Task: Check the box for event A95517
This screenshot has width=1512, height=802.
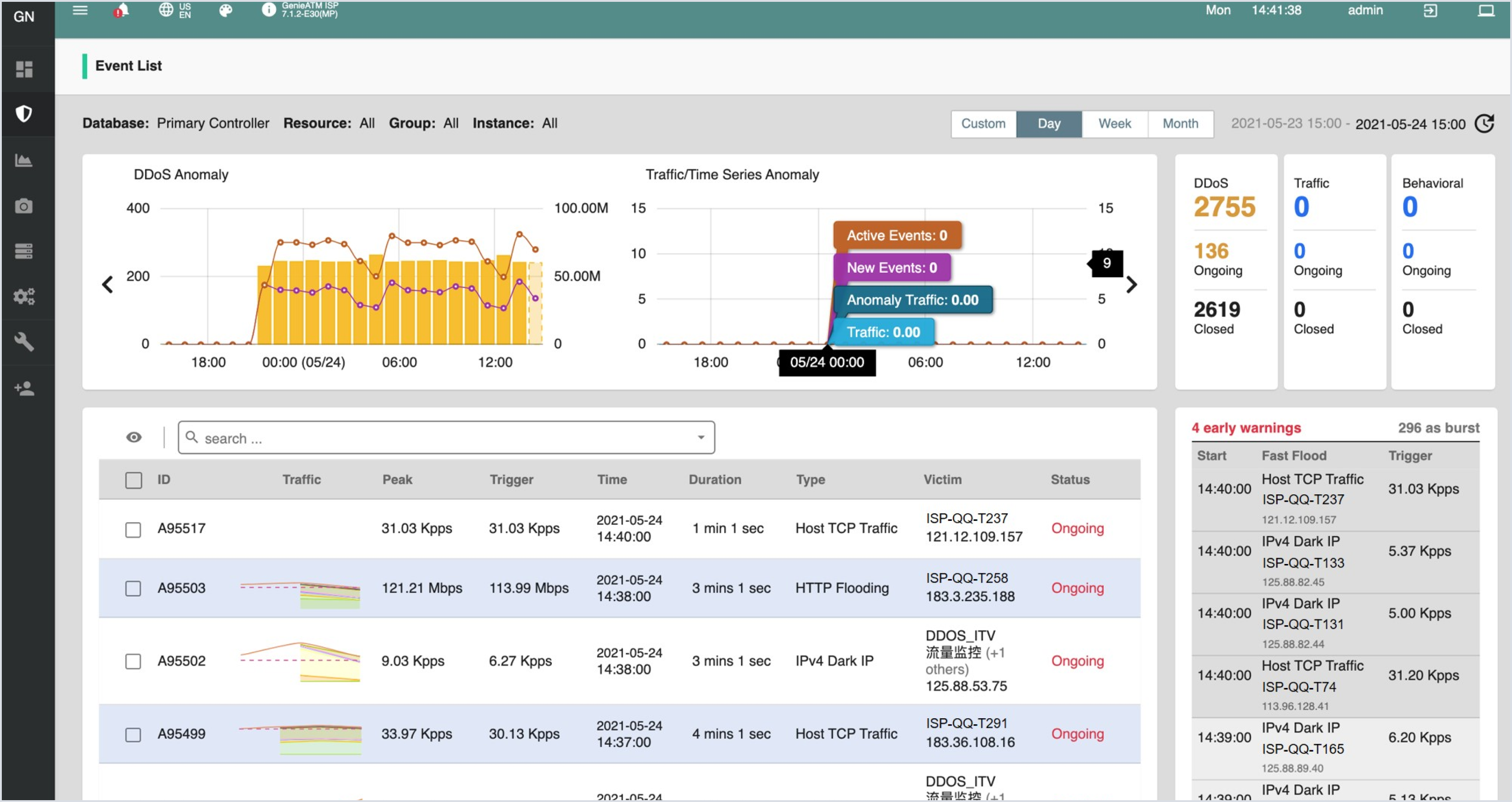Action: [133, 530]
